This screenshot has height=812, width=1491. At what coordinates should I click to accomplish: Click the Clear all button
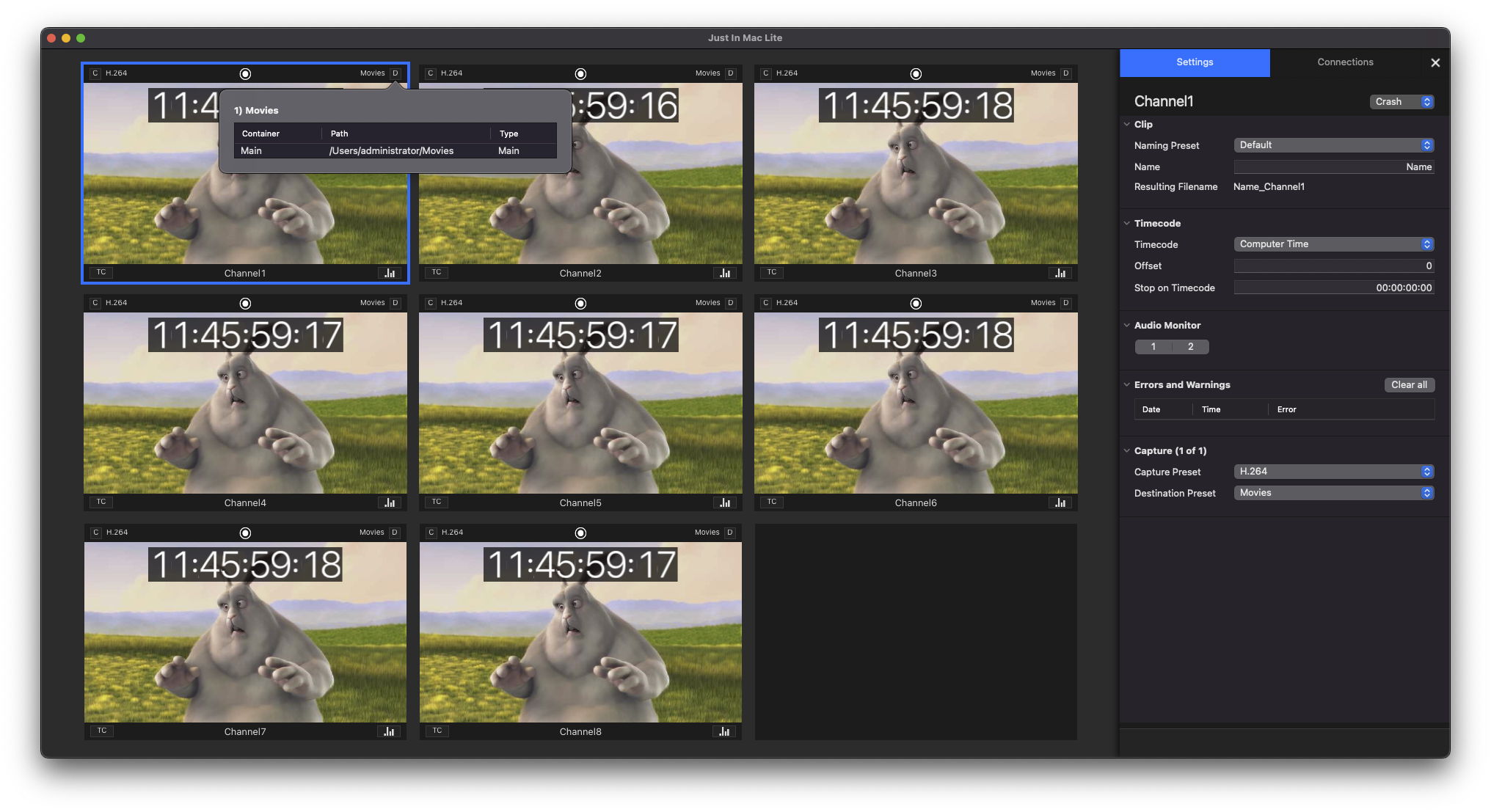point(1409,385)
